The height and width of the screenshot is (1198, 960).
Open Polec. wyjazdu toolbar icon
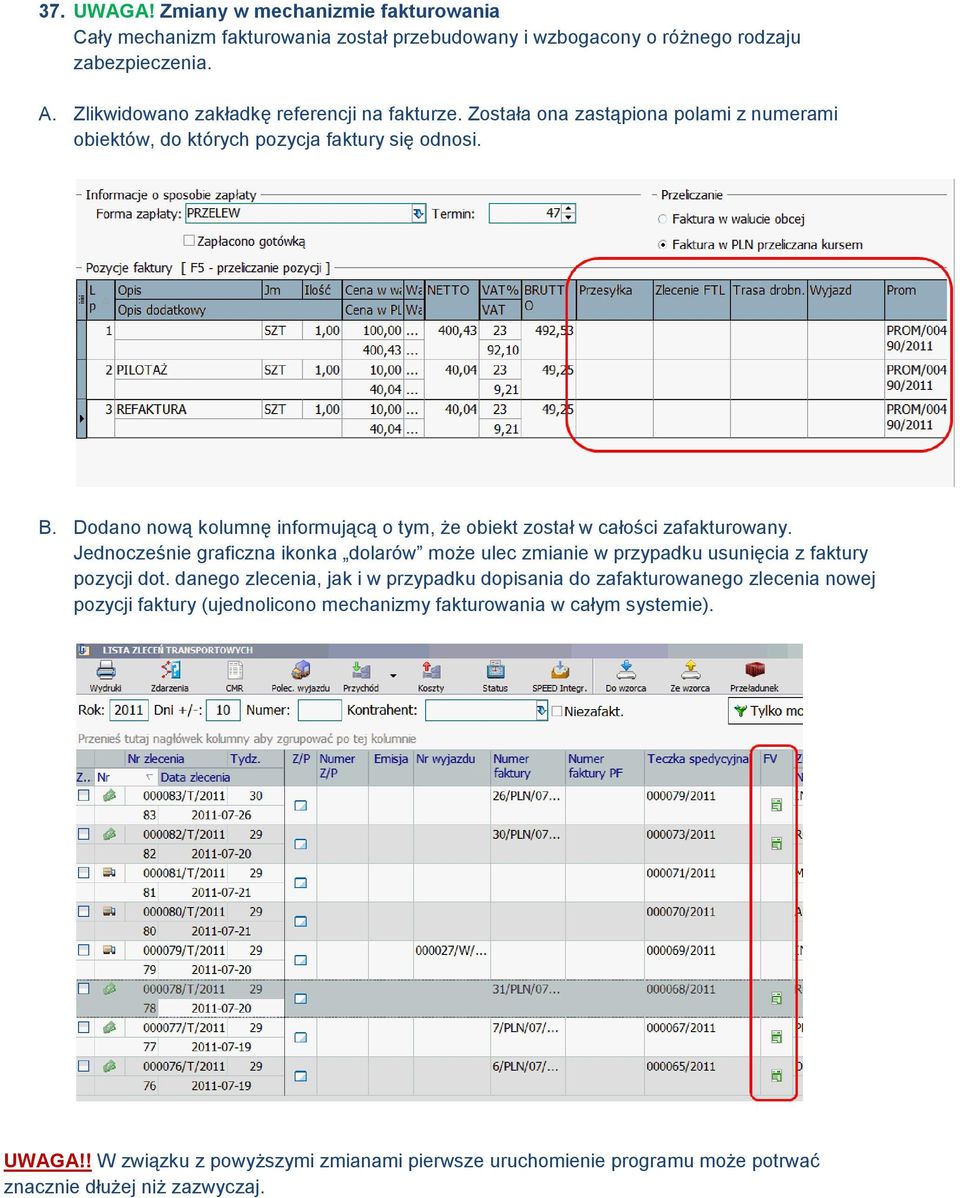(301, 671)
